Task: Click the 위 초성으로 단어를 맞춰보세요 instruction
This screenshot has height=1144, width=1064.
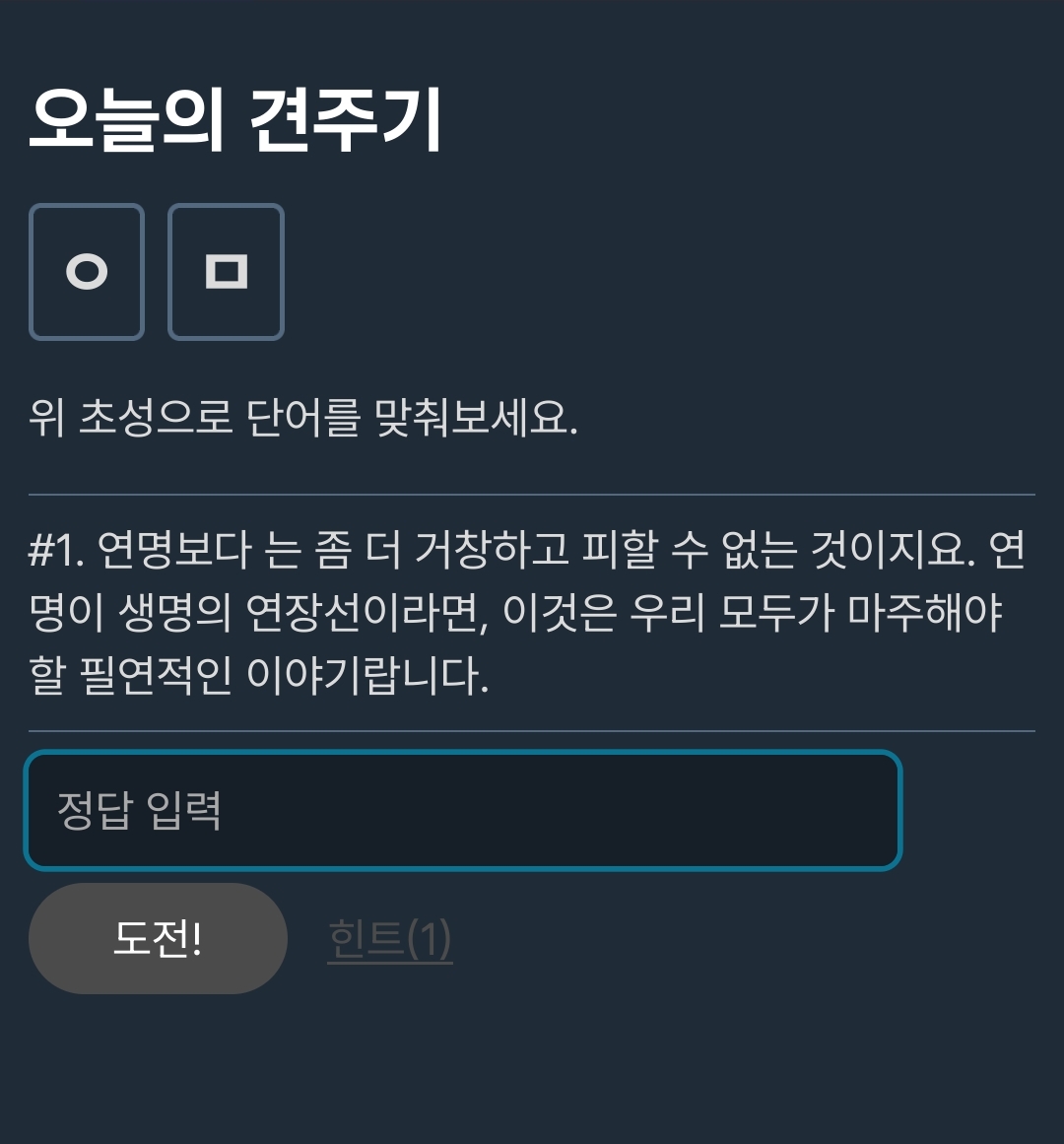Action: click(302, 419)
